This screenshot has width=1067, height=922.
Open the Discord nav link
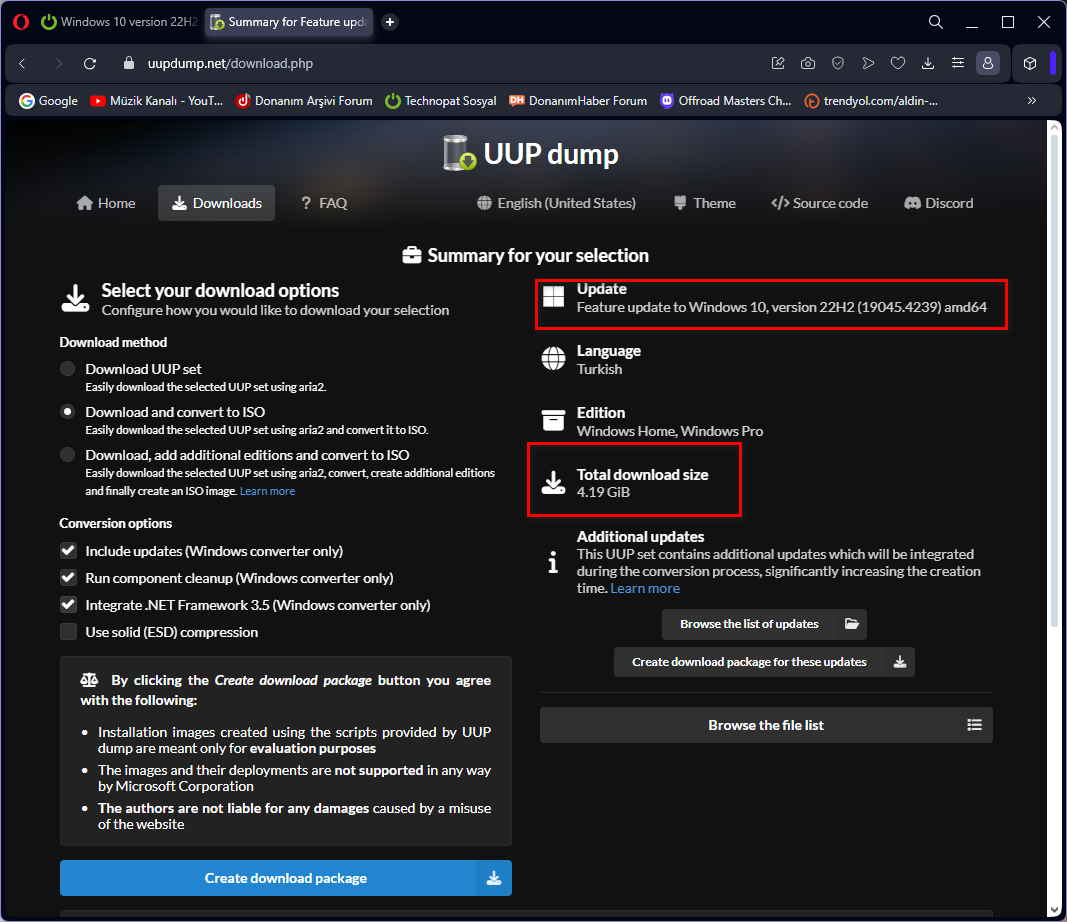938,203
